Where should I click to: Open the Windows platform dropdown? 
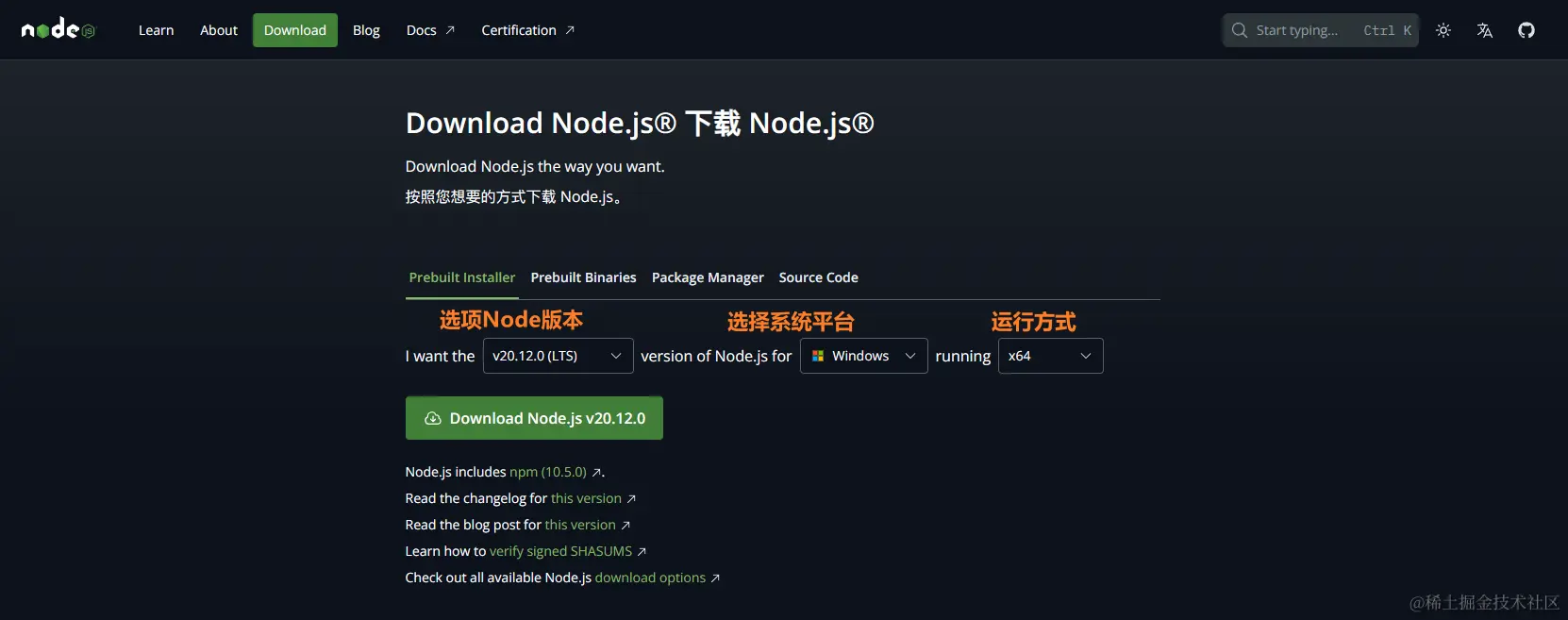pyautogui.click(x=863, y=356)
